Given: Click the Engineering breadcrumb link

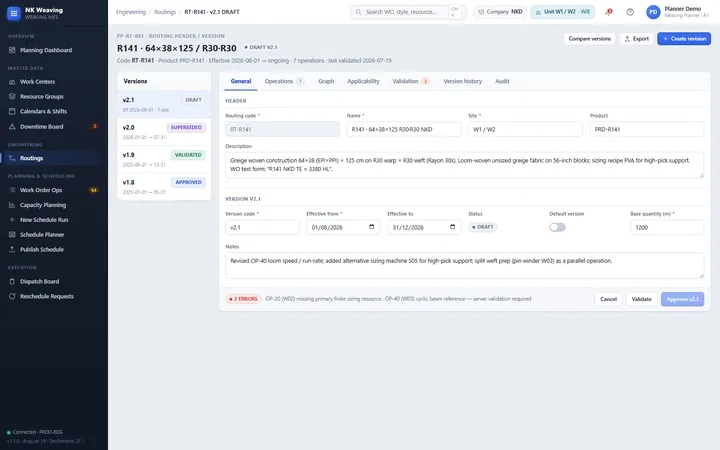Looking at the screenshot, I should (131, 12).
